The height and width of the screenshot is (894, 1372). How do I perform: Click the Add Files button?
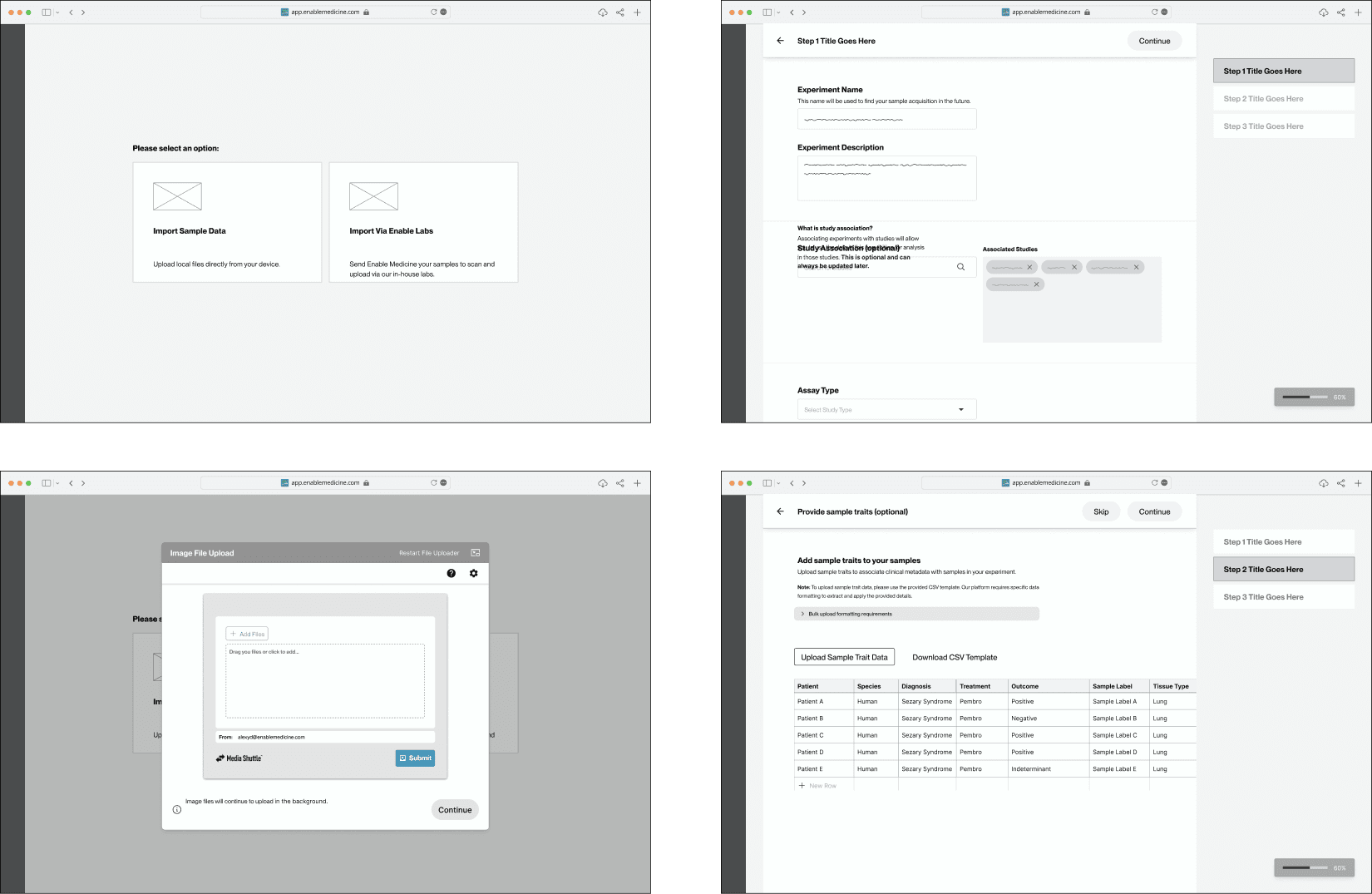pyautogui.click(x=247, y=634)
